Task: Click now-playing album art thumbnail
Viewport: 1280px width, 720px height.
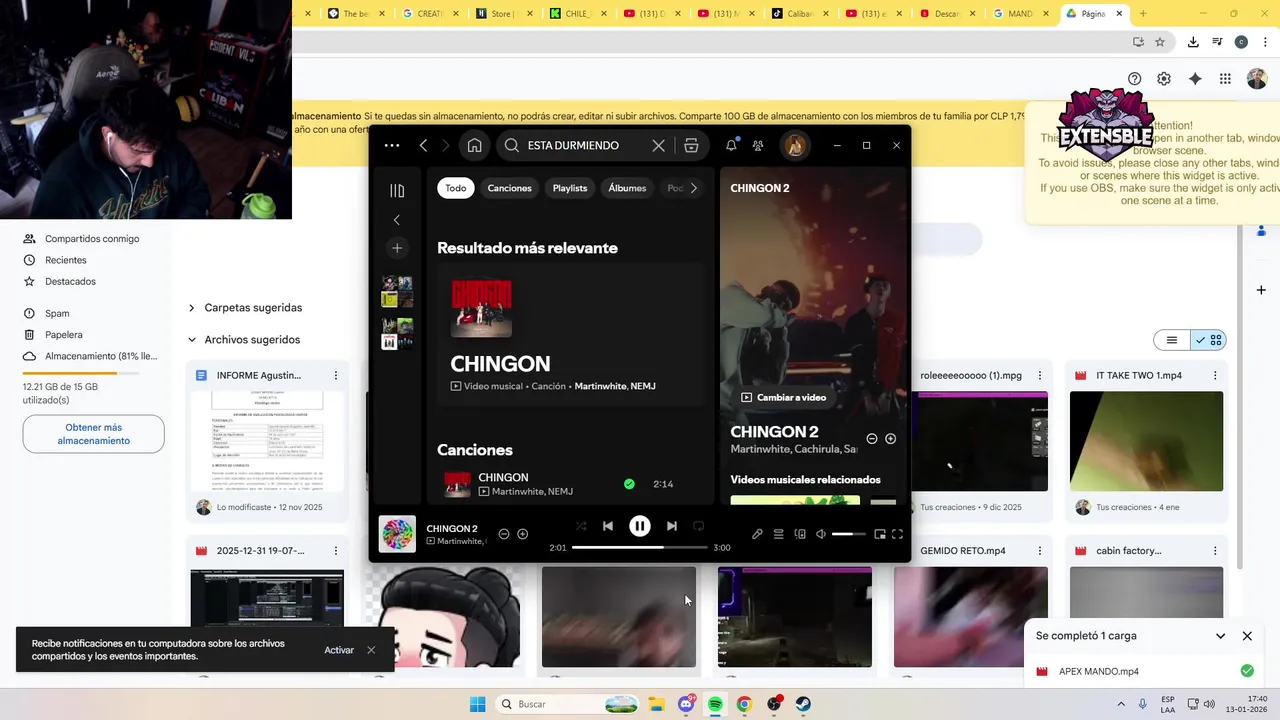Action: pyautogui.click(x=397, y=534)
